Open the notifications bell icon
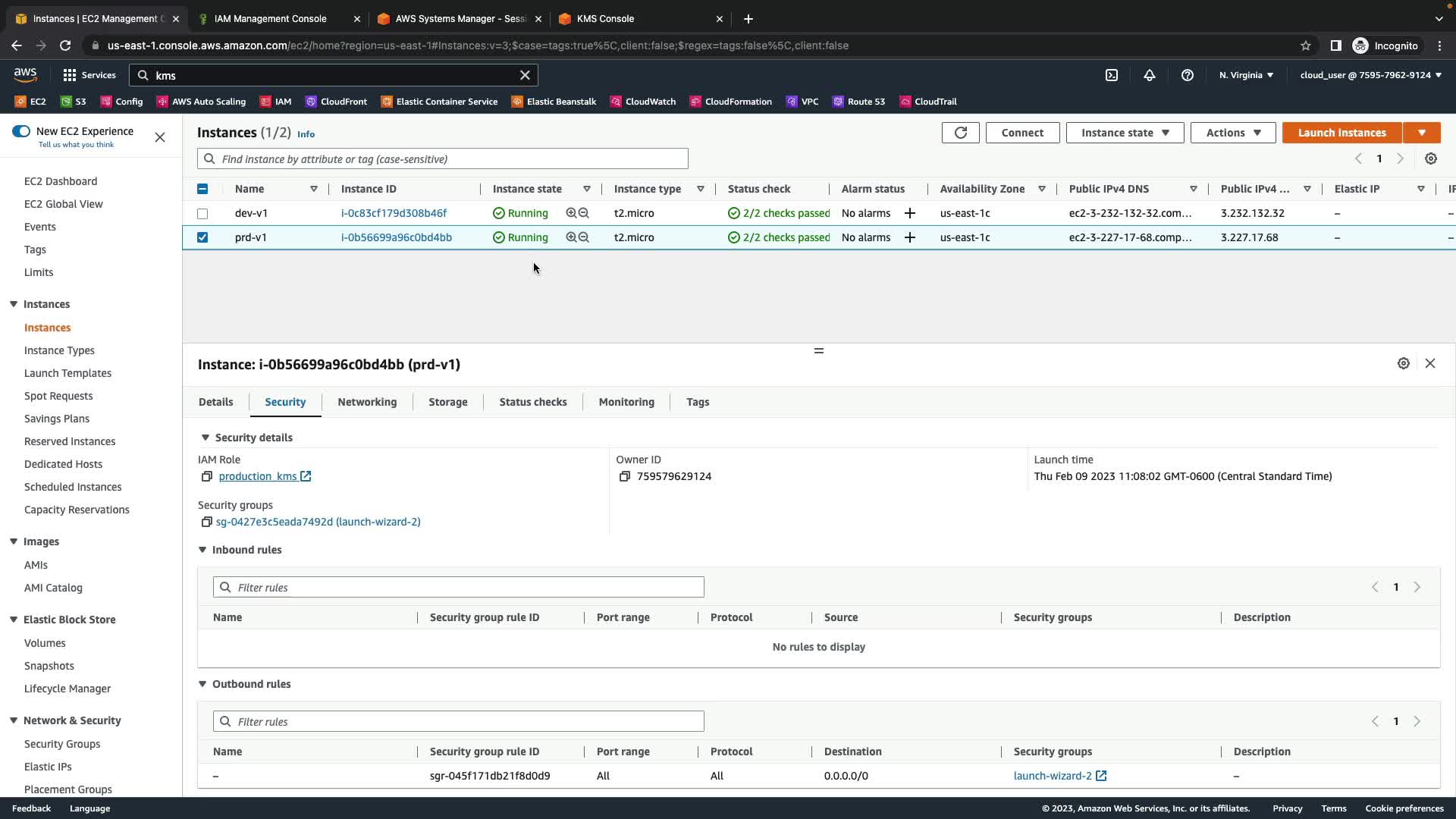The width and height of the screenshot is (1456, 819). [x=1149, y=75]
